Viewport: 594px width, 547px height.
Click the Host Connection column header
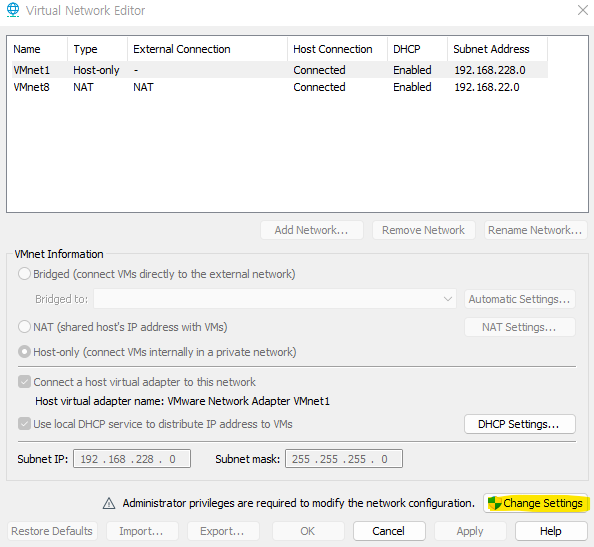coord(337,49)
